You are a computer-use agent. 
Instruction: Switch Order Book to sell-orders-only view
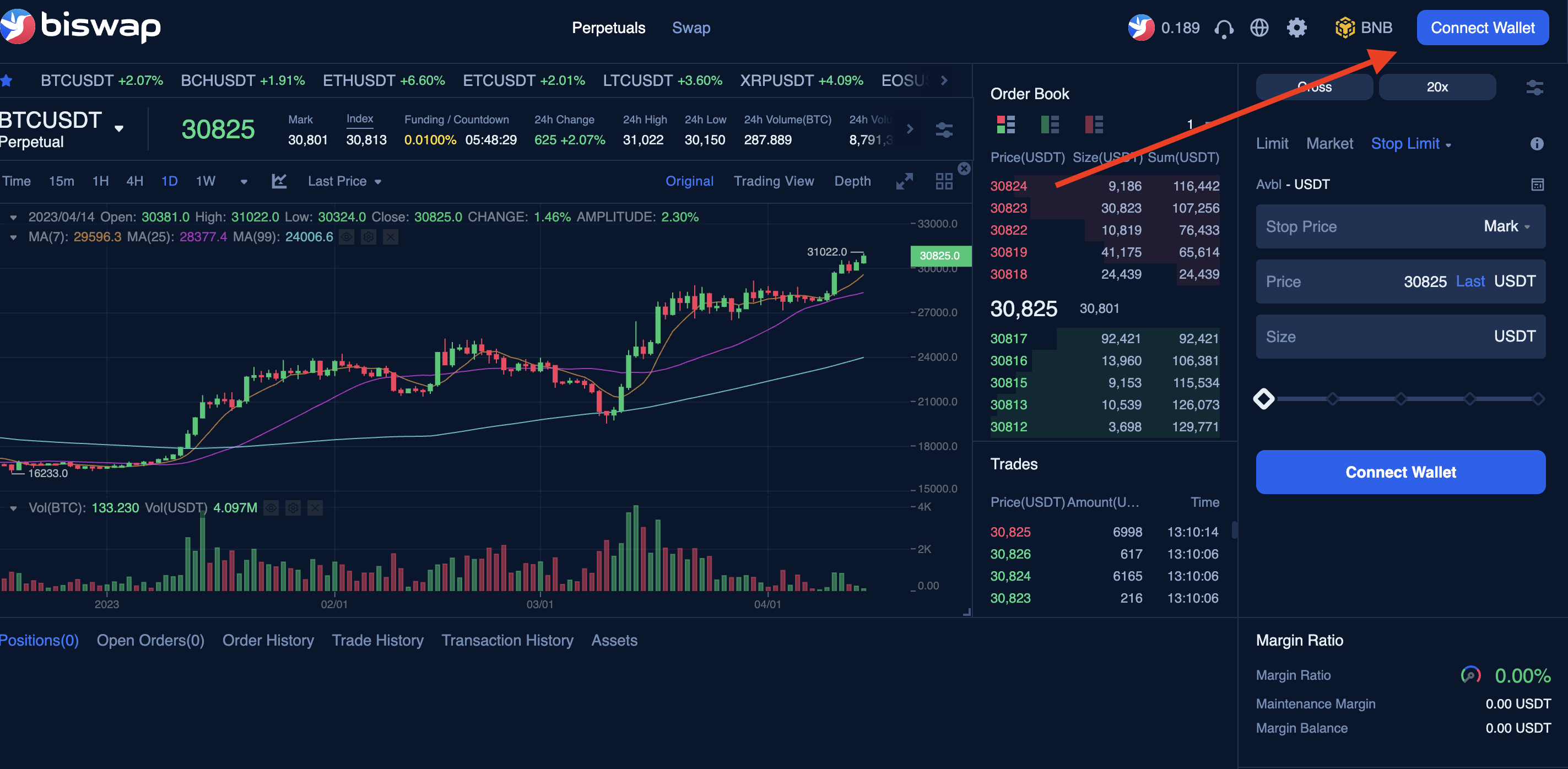[1093, 124]
